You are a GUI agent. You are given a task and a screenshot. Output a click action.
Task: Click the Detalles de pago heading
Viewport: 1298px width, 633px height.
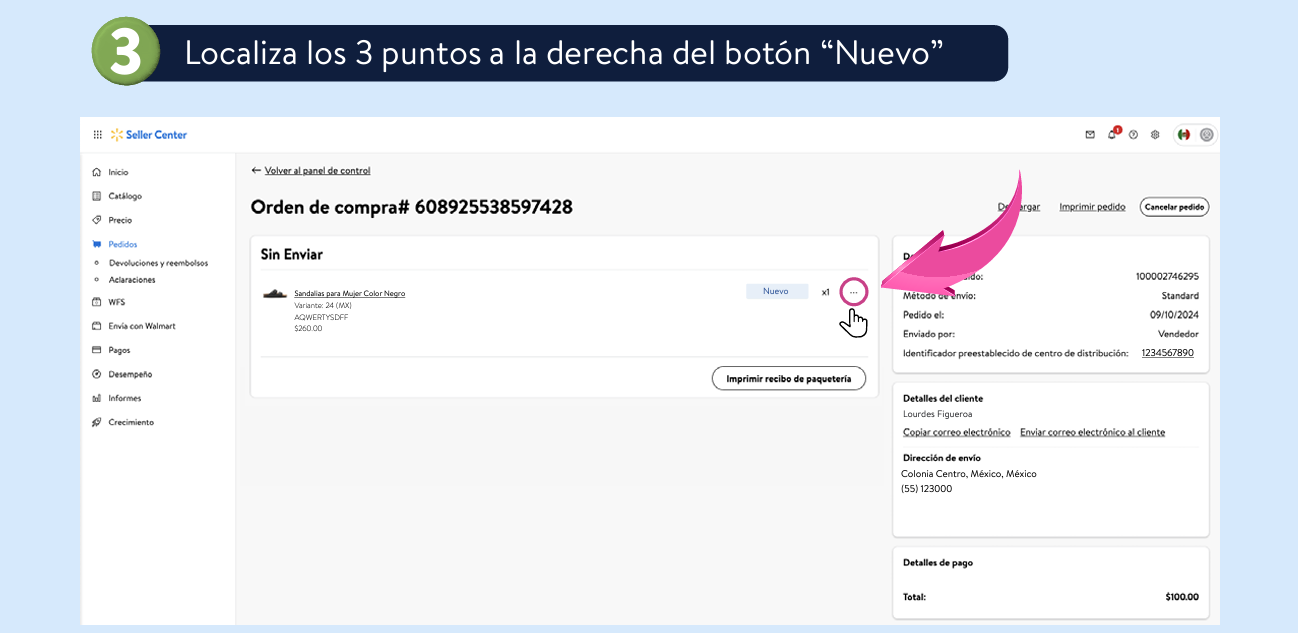(x=938, y=563)
